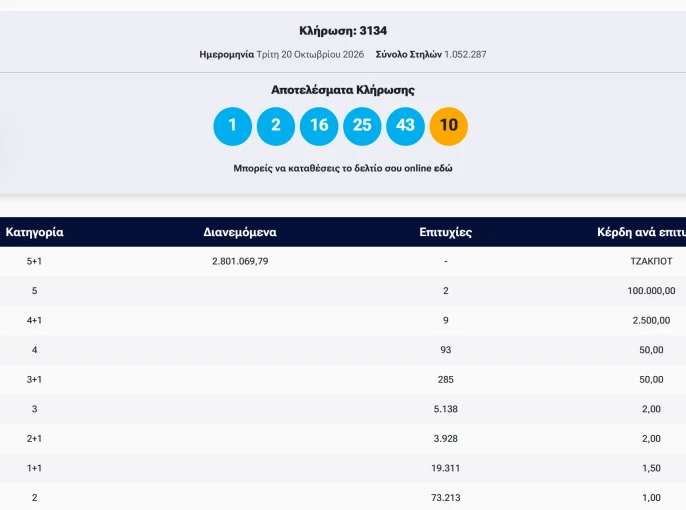
Task: Select the 1+1 category cell
Action: coord(34,468)
